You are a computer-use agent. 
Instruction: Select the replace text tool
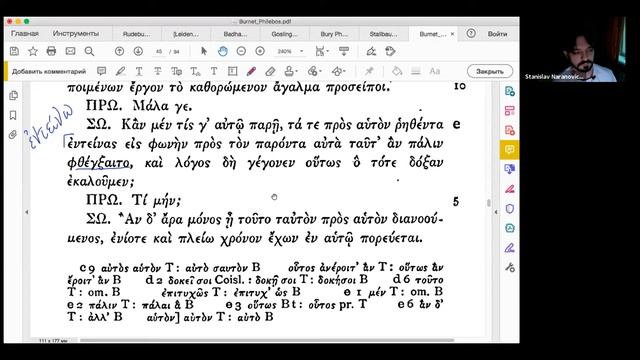click(x=176, y=71)
